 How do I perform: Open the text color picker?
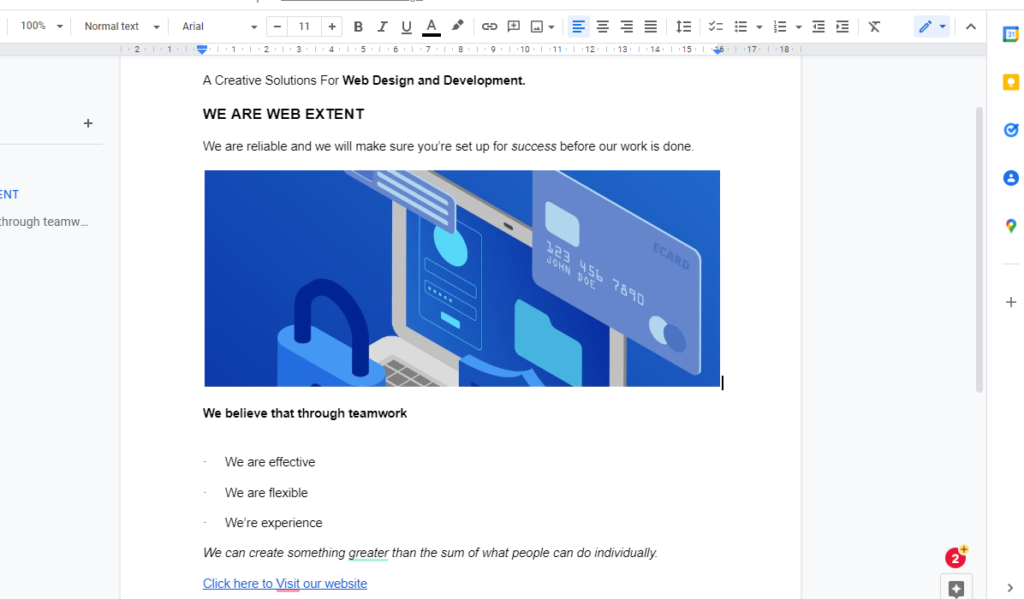click(x=431, y=27)
